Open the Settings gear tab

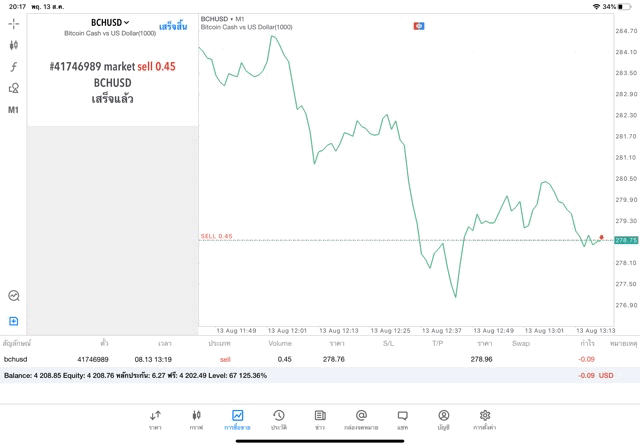(x=485, y=418)
